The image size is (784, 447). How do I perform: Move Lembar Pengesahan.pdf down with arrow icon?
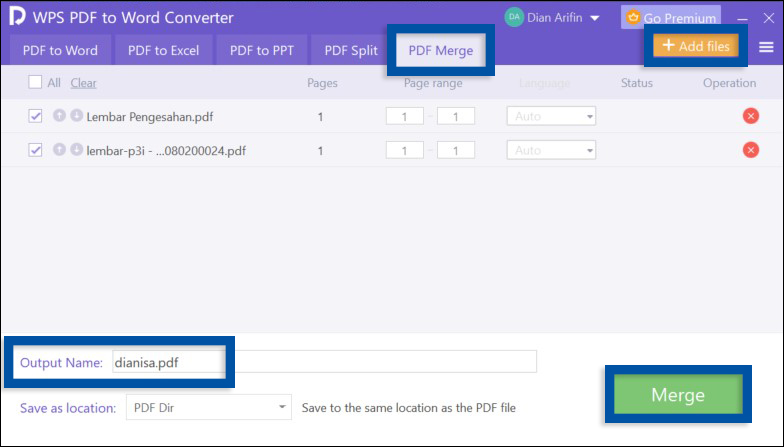tap(76, 116)
